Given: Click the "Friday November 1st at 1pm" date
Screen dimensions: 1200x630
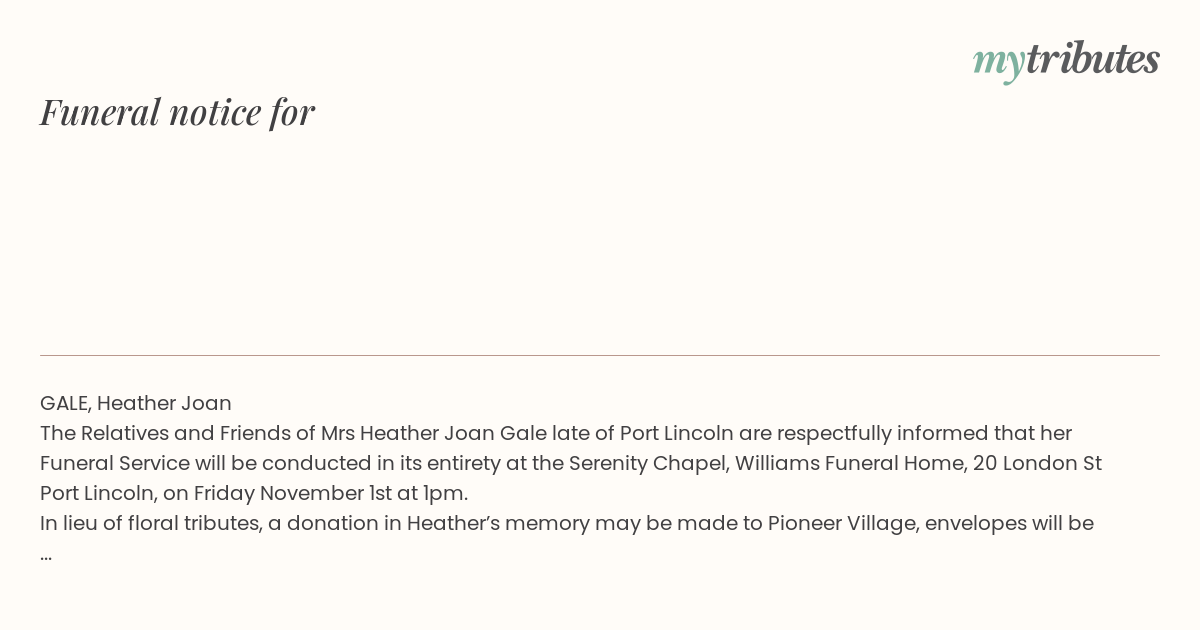Looking at the screenshot, I should point(329,494).
